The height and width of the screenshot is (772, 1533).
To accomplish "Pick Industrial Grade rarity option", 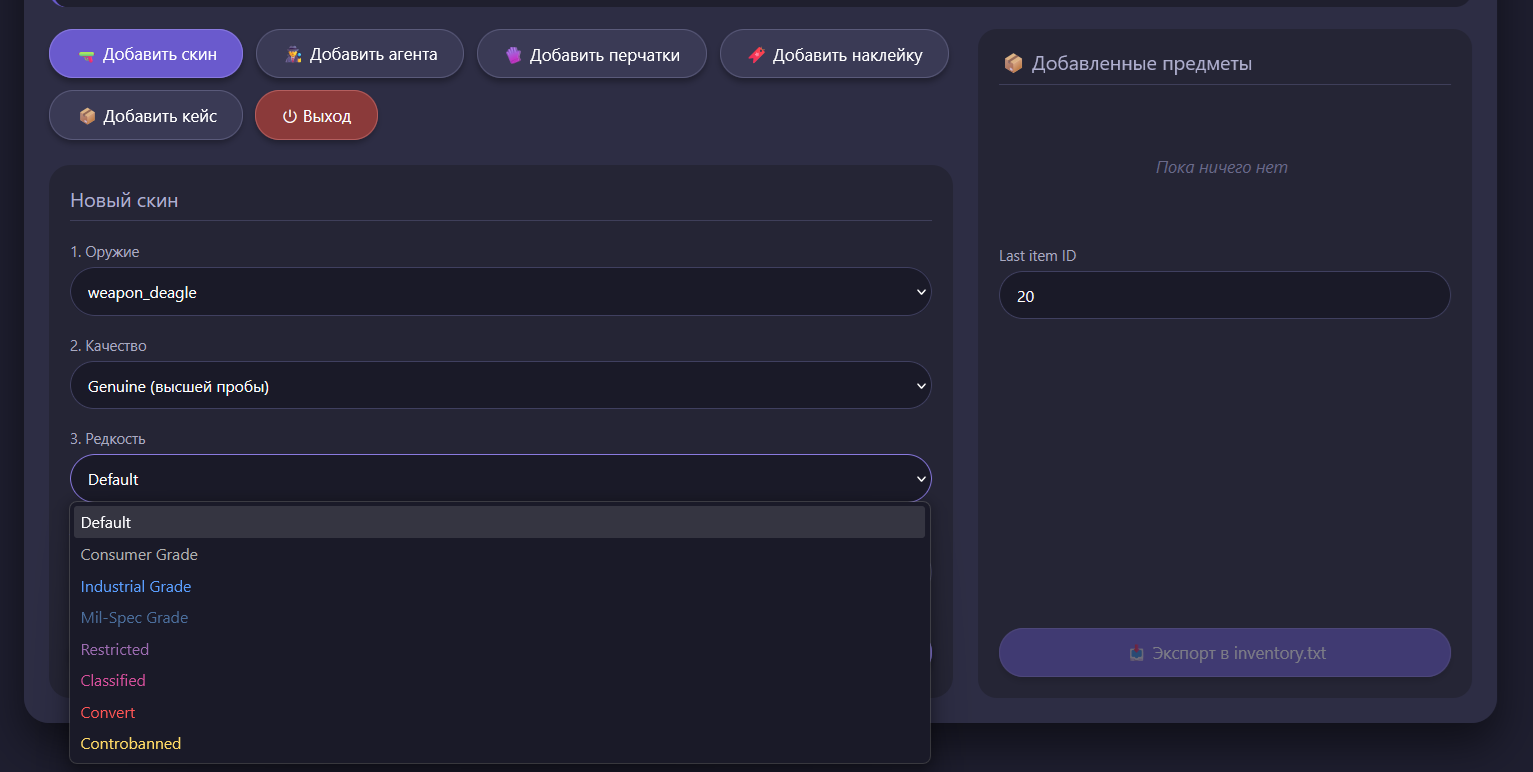I will [499, 586].
